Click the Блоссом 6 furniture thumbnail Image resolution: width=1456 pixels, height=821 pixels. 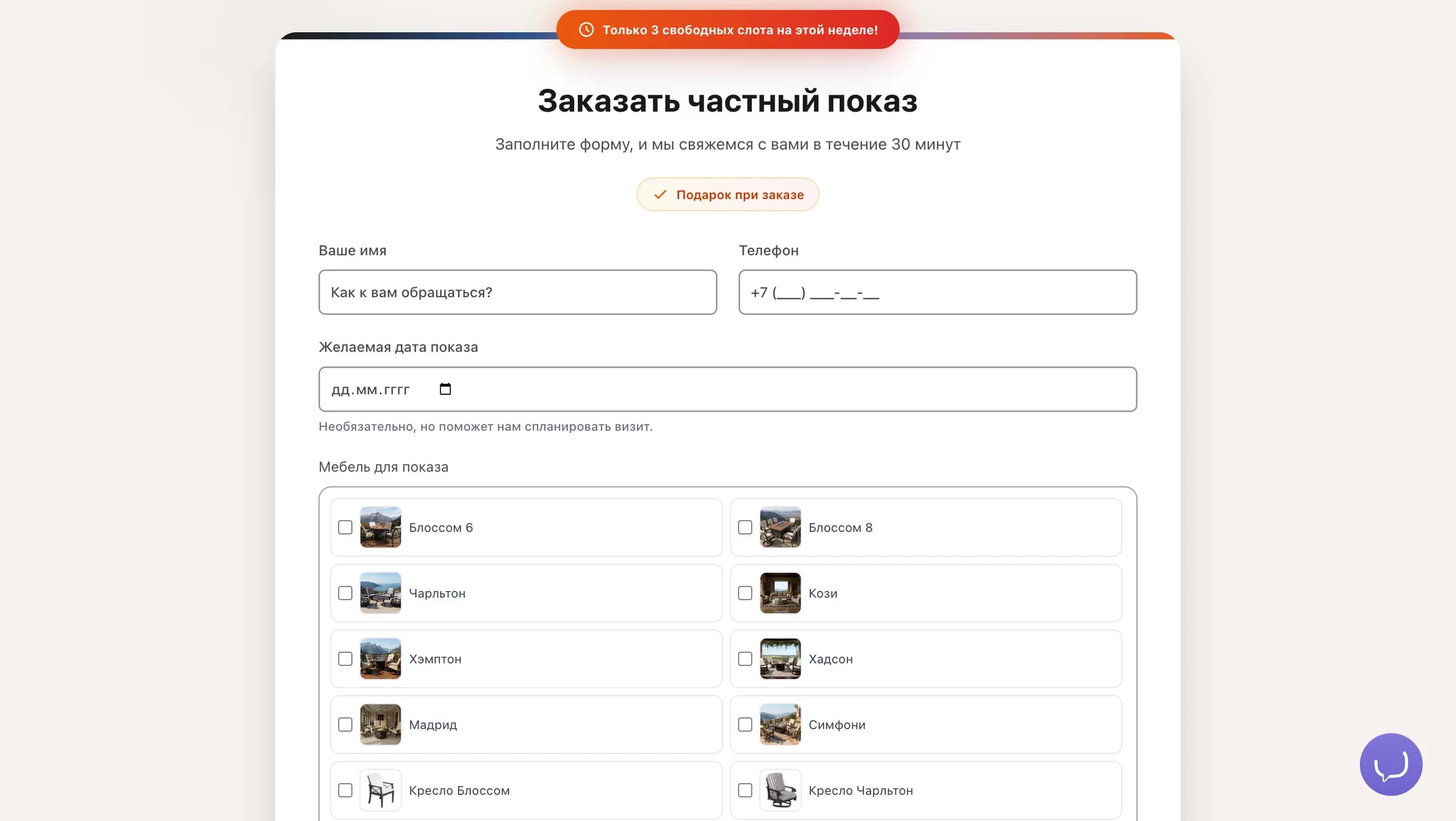[380, 527]
